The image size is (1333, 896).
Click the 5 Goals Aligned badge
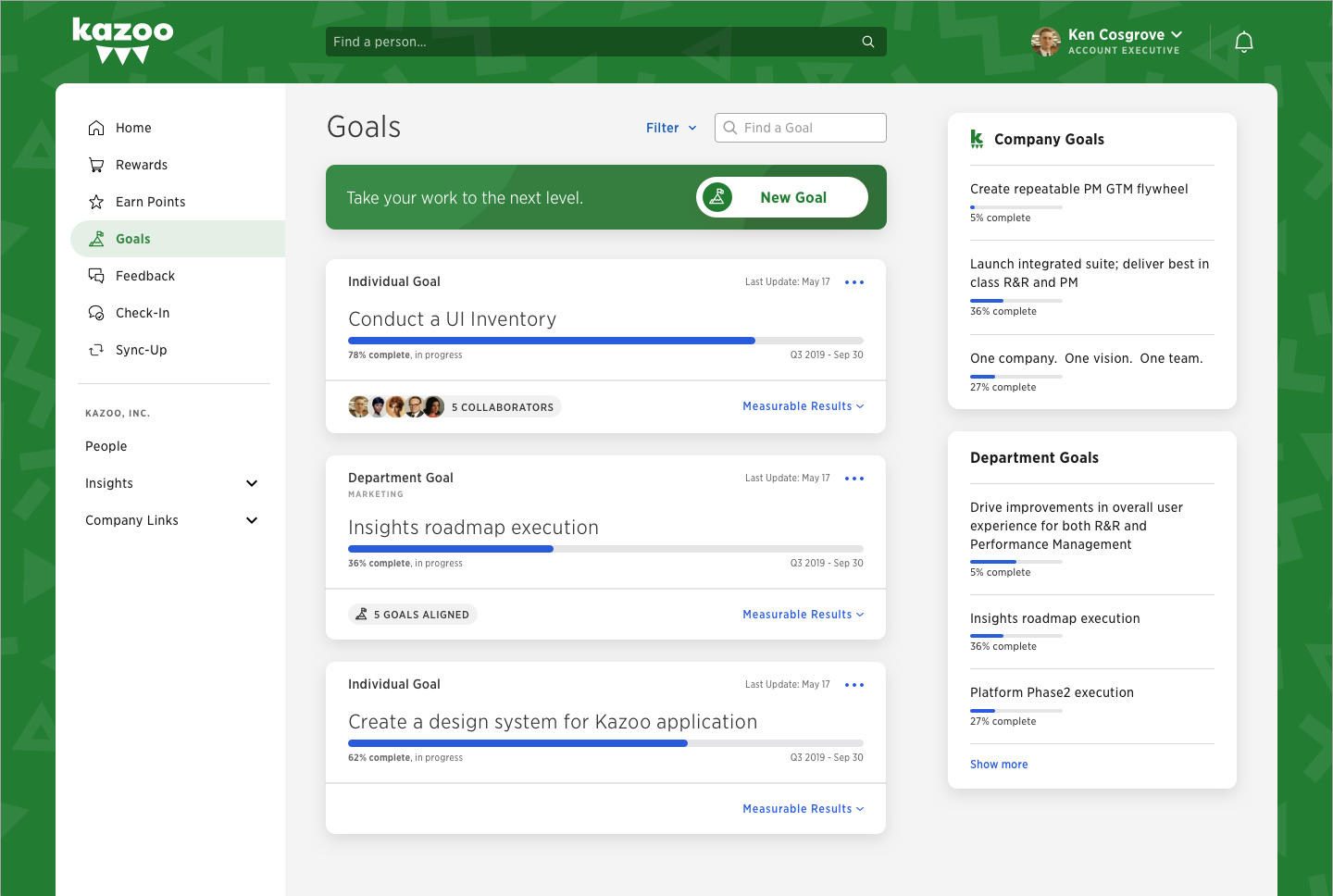click(413, 615)
